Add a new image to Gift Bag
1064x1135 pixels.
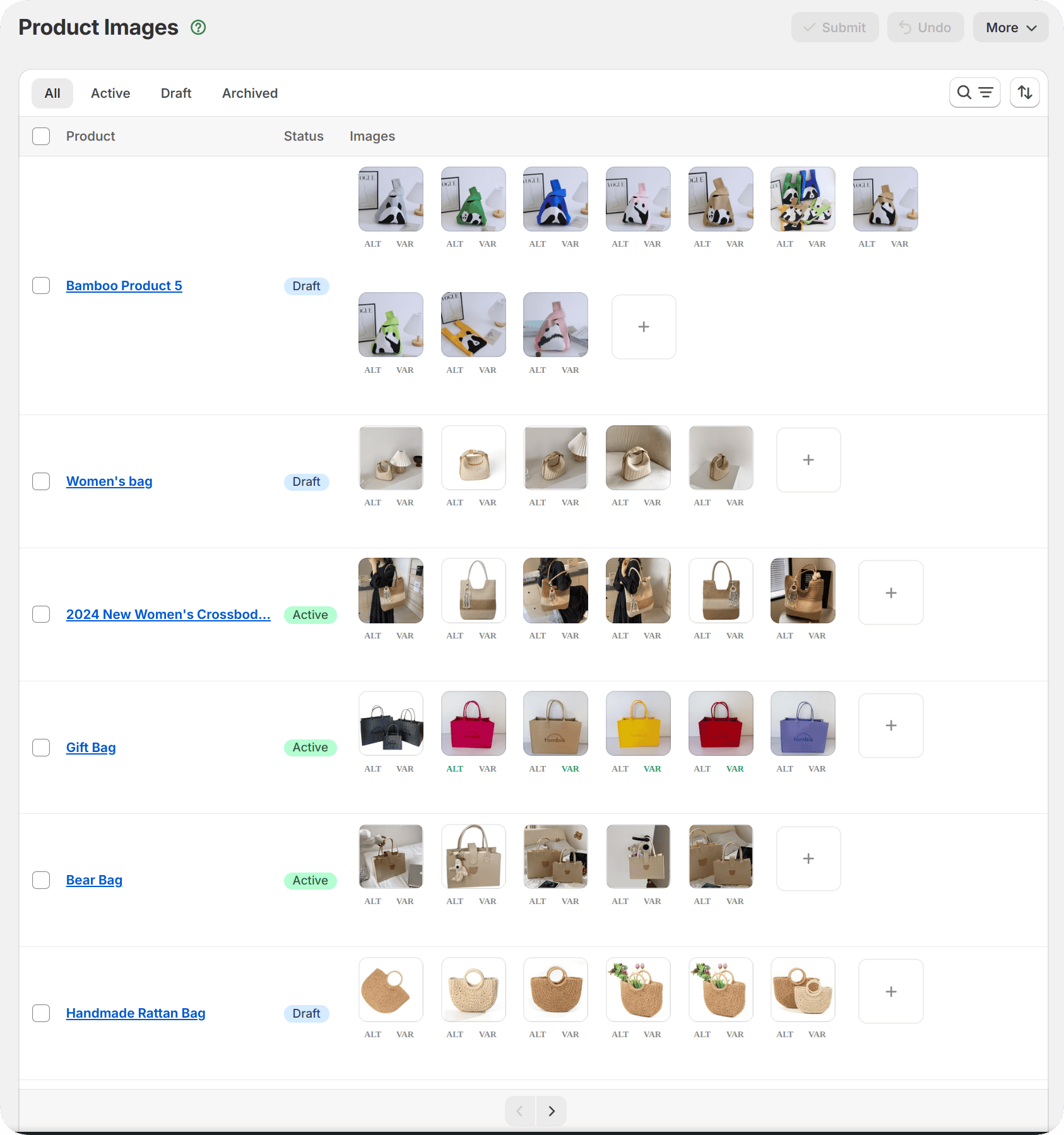point(890,725)
